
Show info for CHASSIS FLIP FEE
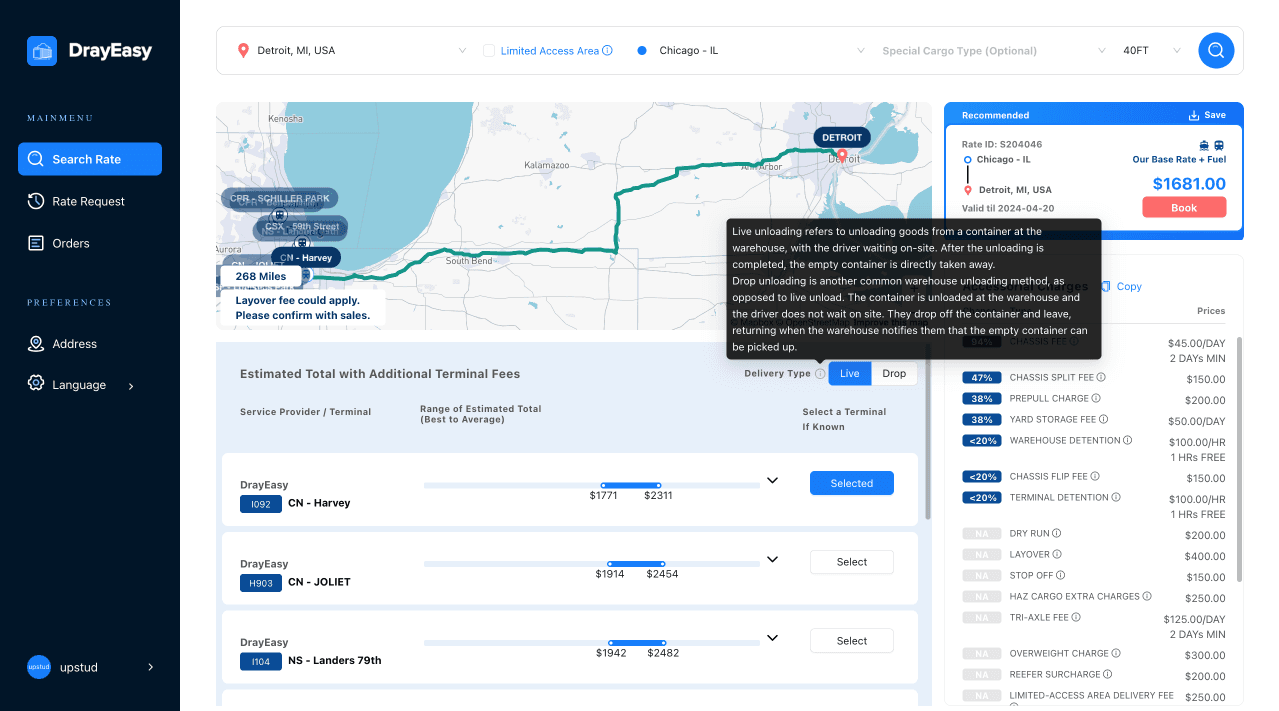tap(1096, 476)
